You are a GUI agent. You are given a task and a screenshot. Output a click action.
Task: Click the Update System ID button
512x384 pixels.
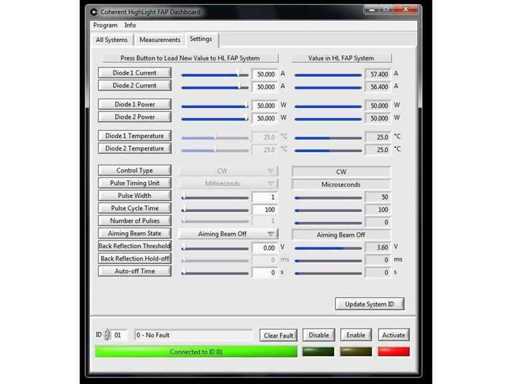pos(370,304)
